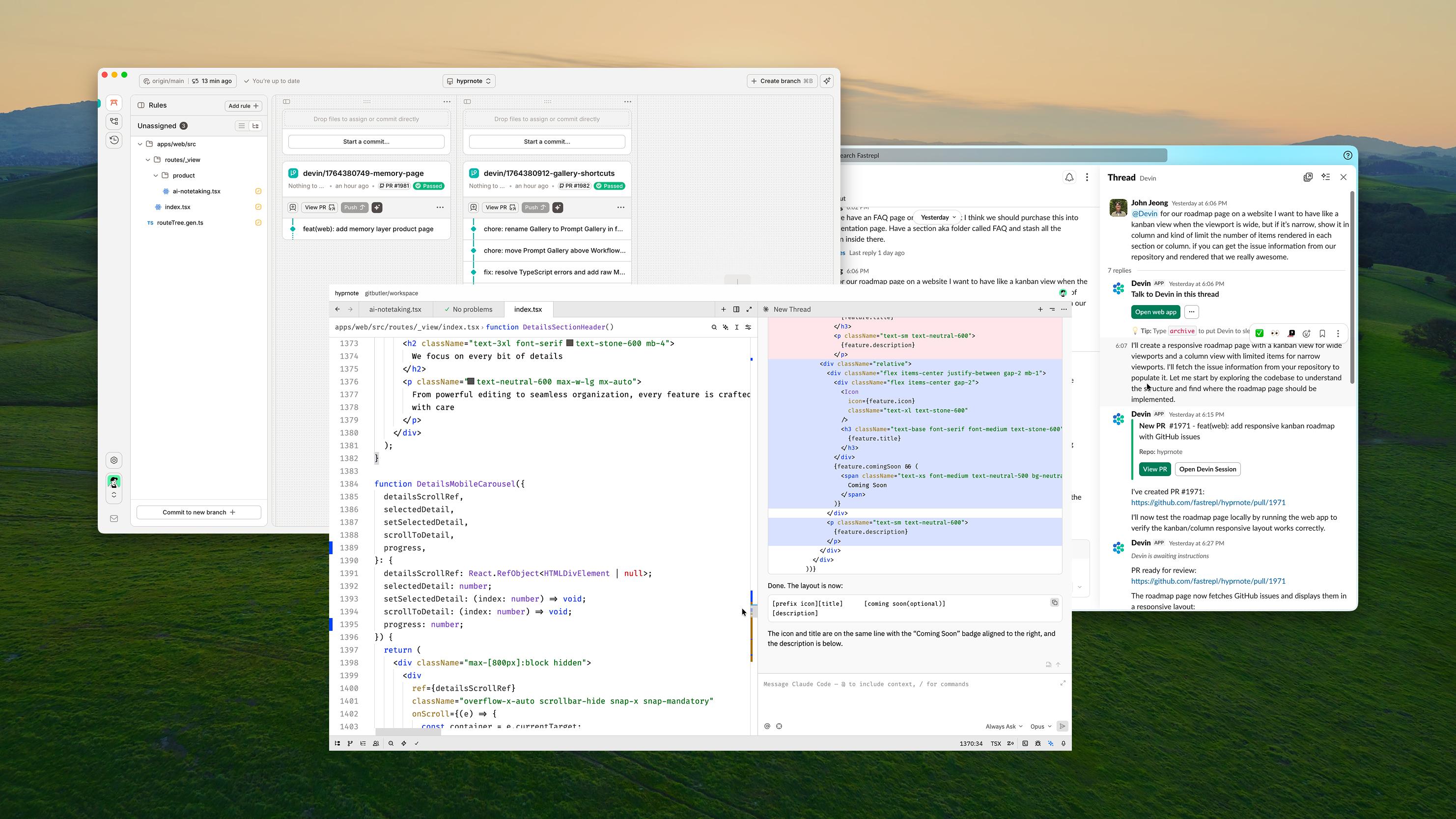Toggle the eyes emoji reaction on Devin's reply
Viewport: 1456px width, 819px height.
tap(1275, 333)
